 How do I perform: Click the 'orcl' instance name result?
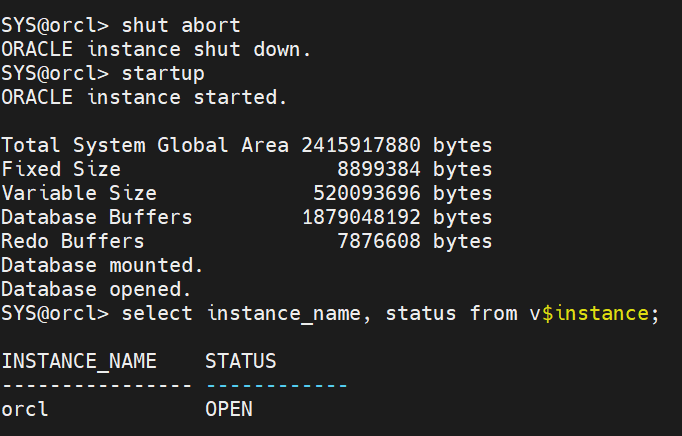pyautogui.click(x=25, y=409)
